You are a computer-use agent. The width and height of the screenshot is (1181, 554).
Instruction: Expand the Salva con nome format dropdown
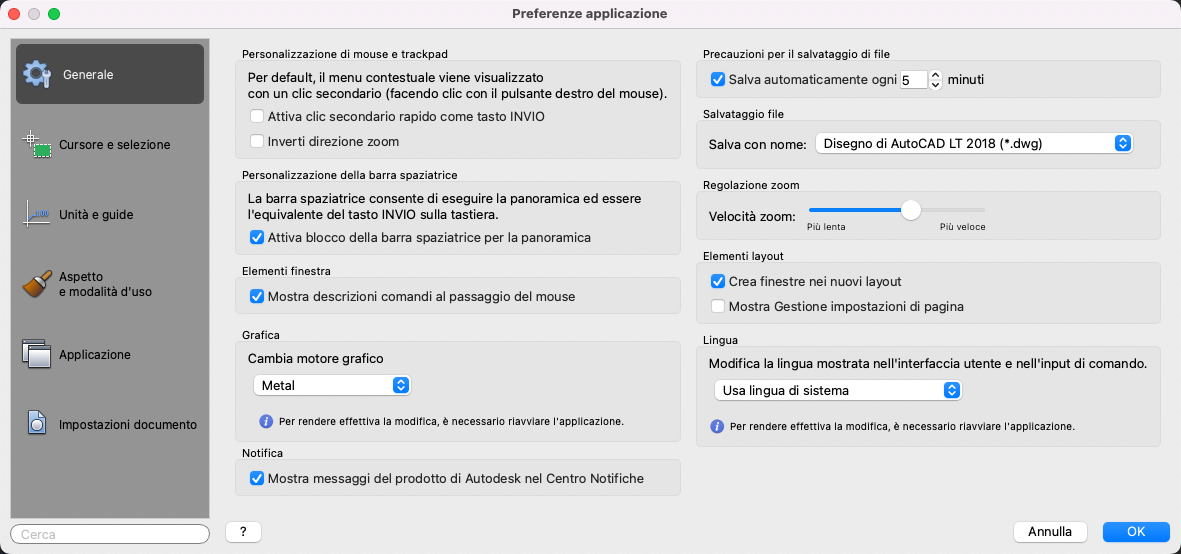[x=973, y=144]
